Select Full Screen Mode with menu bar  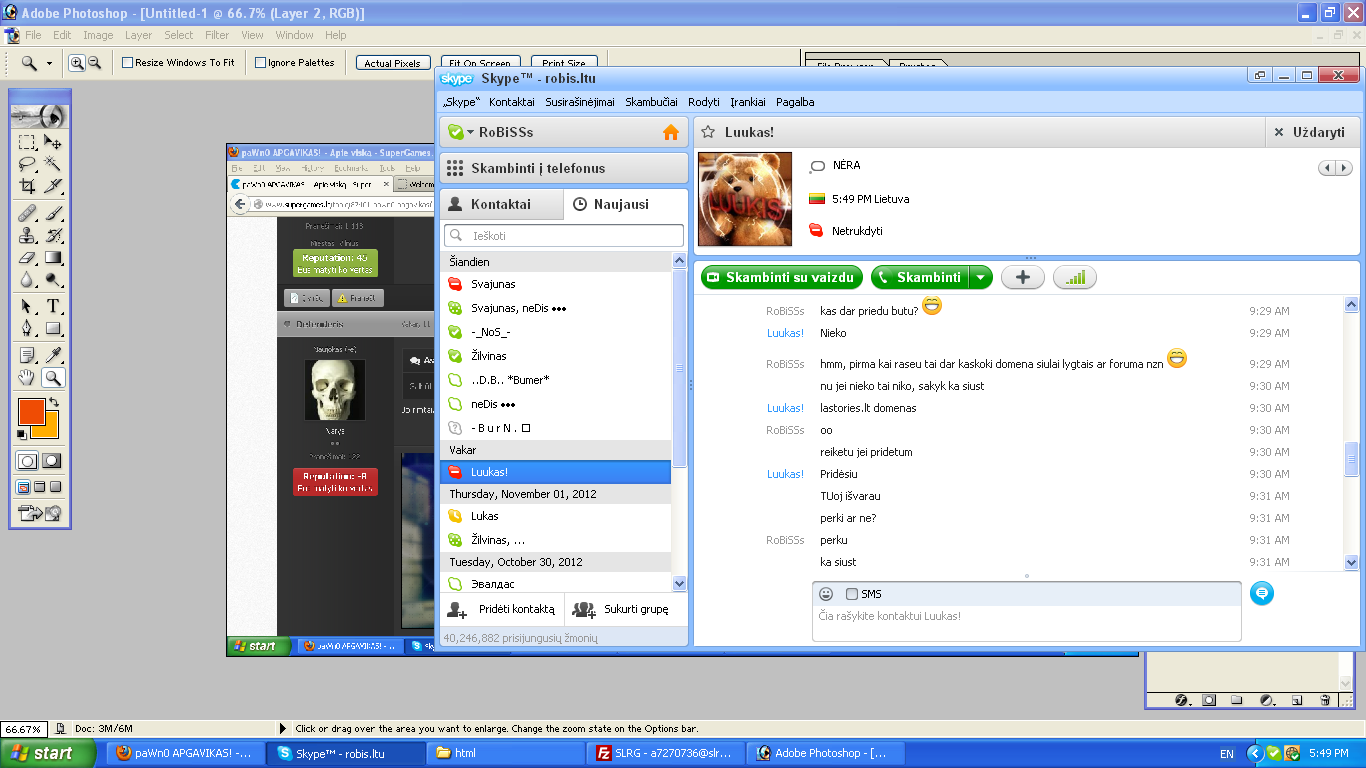click(40, 488)
